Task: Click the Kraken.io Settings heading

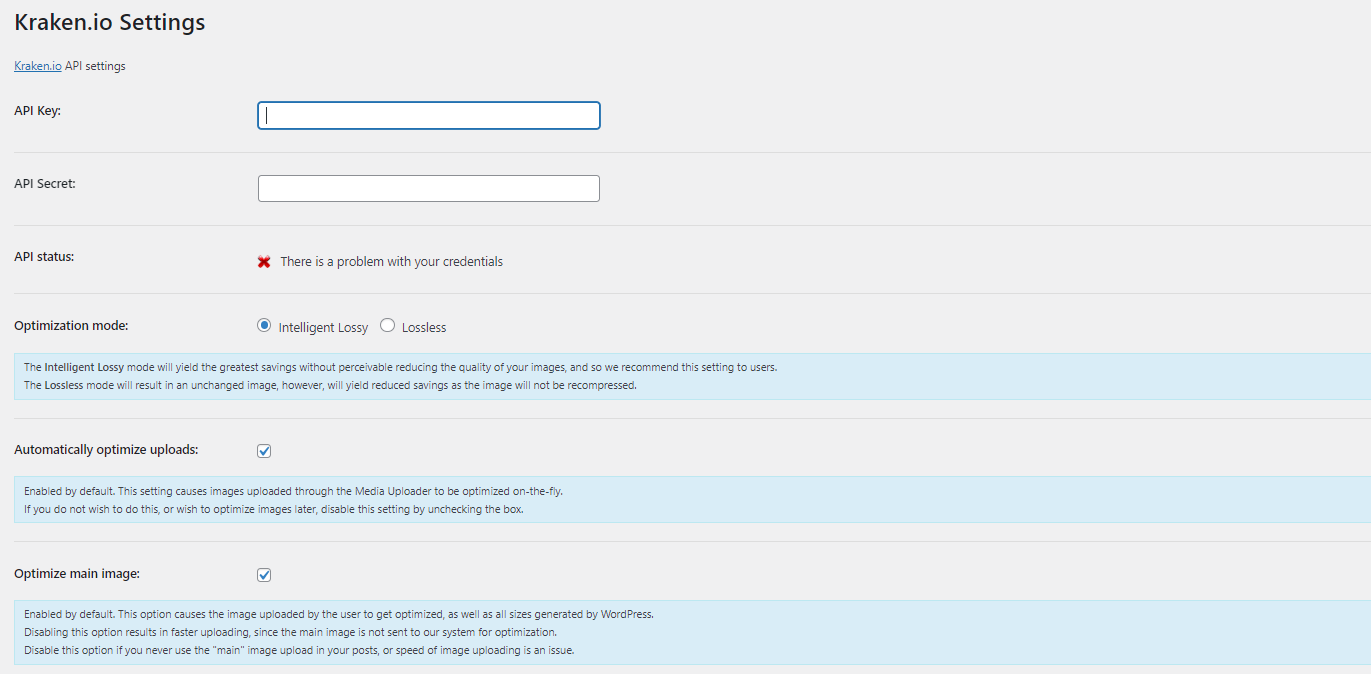Action: 110,22
